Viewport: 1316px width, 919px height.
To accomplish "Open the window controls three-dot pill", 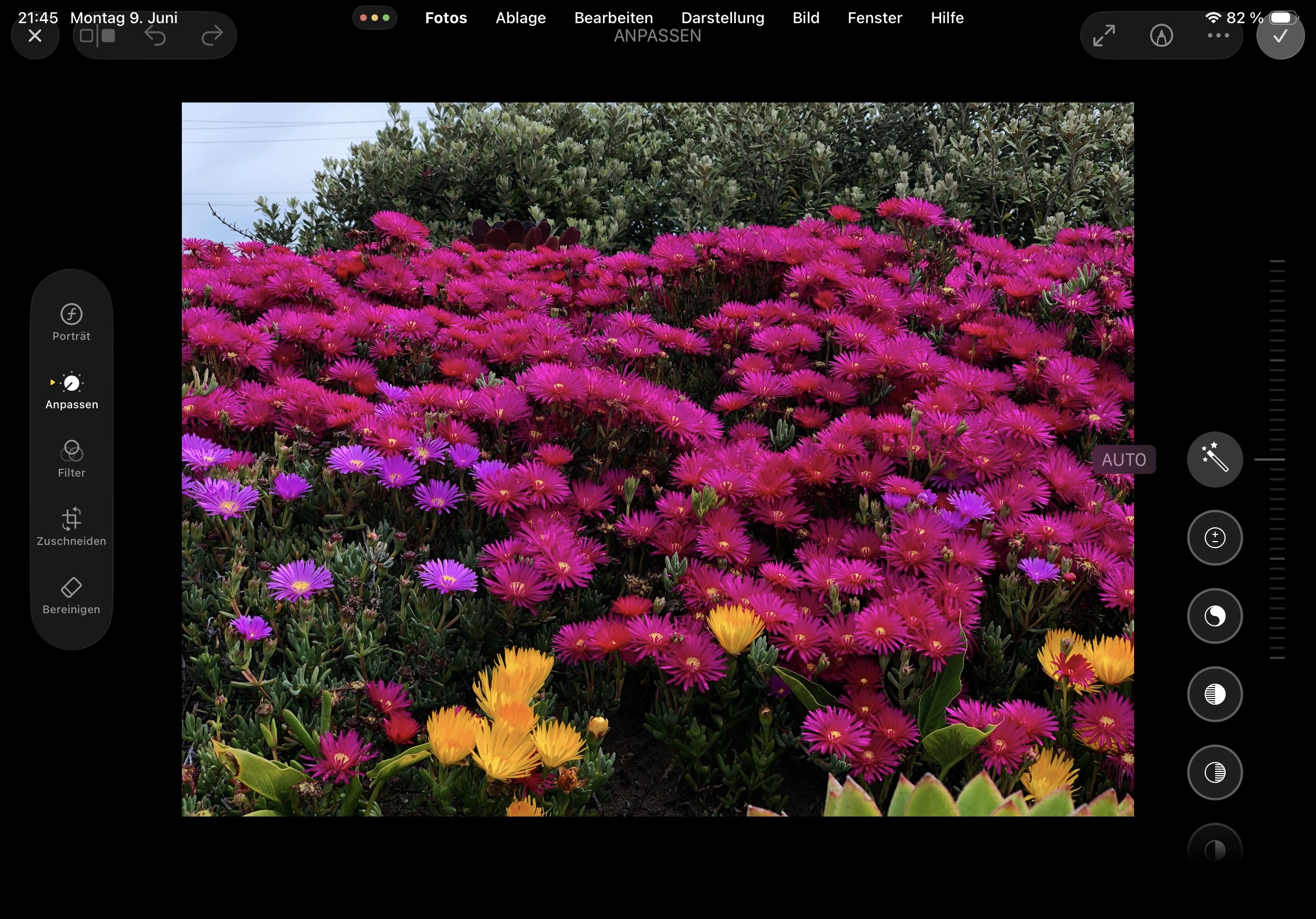I will click(374, 18).
